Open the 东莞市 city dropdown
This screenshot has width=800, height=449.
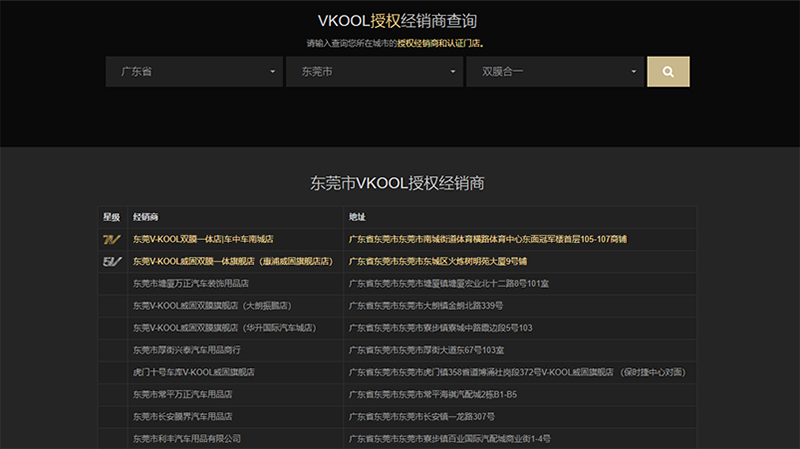tap(374, 71)
